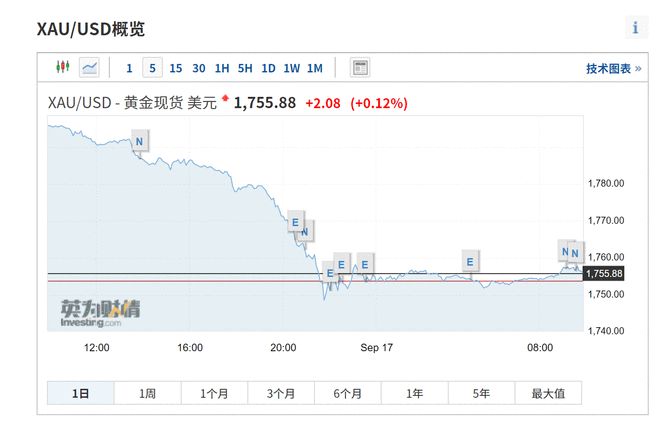Open the 技术图表 link
Image resolution: width=660 pixels, height=425 pixels.
(613, 68)
